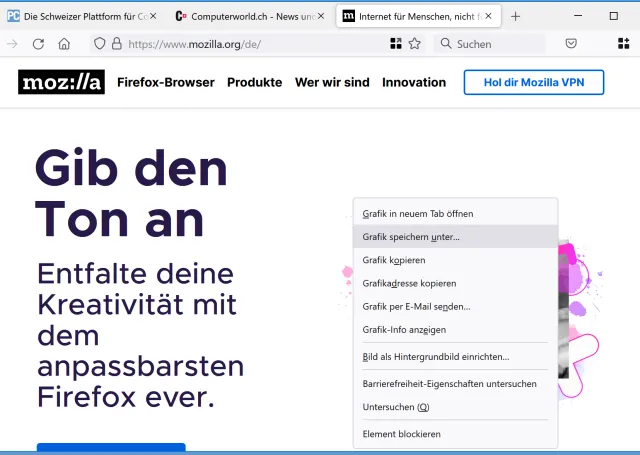Screen dimensions: 640x455
Task: Save page to Pocket
Action: tap(571, 43)
